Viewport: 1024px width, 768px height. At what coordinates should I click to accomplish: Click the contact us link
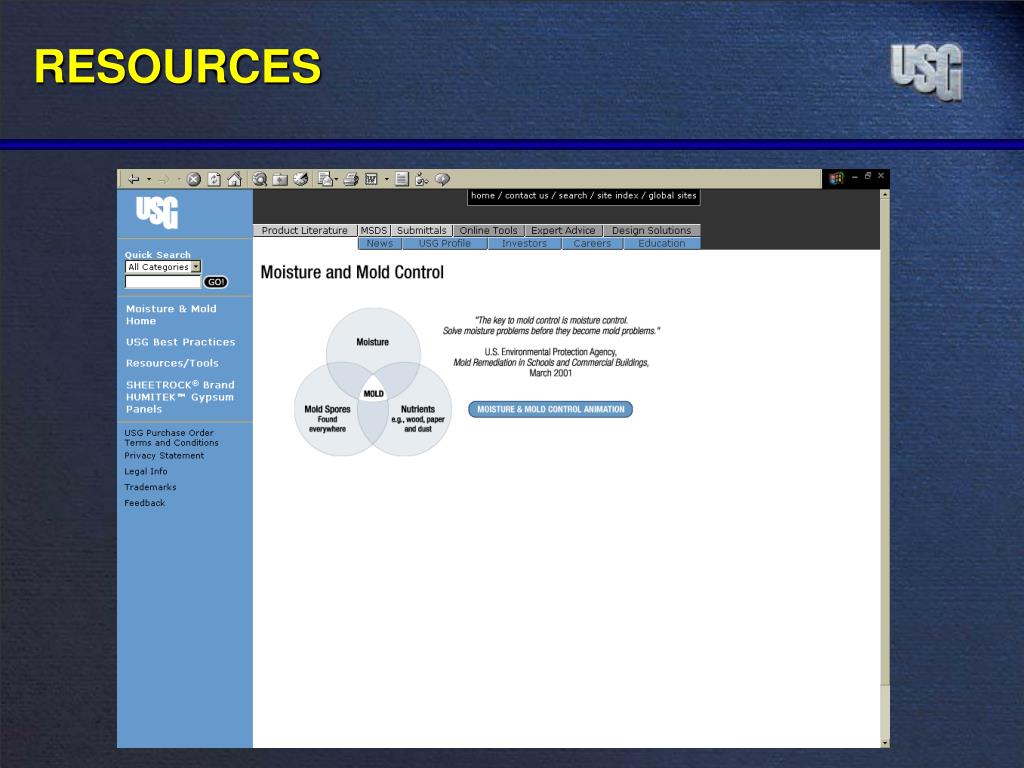[526, 196]
